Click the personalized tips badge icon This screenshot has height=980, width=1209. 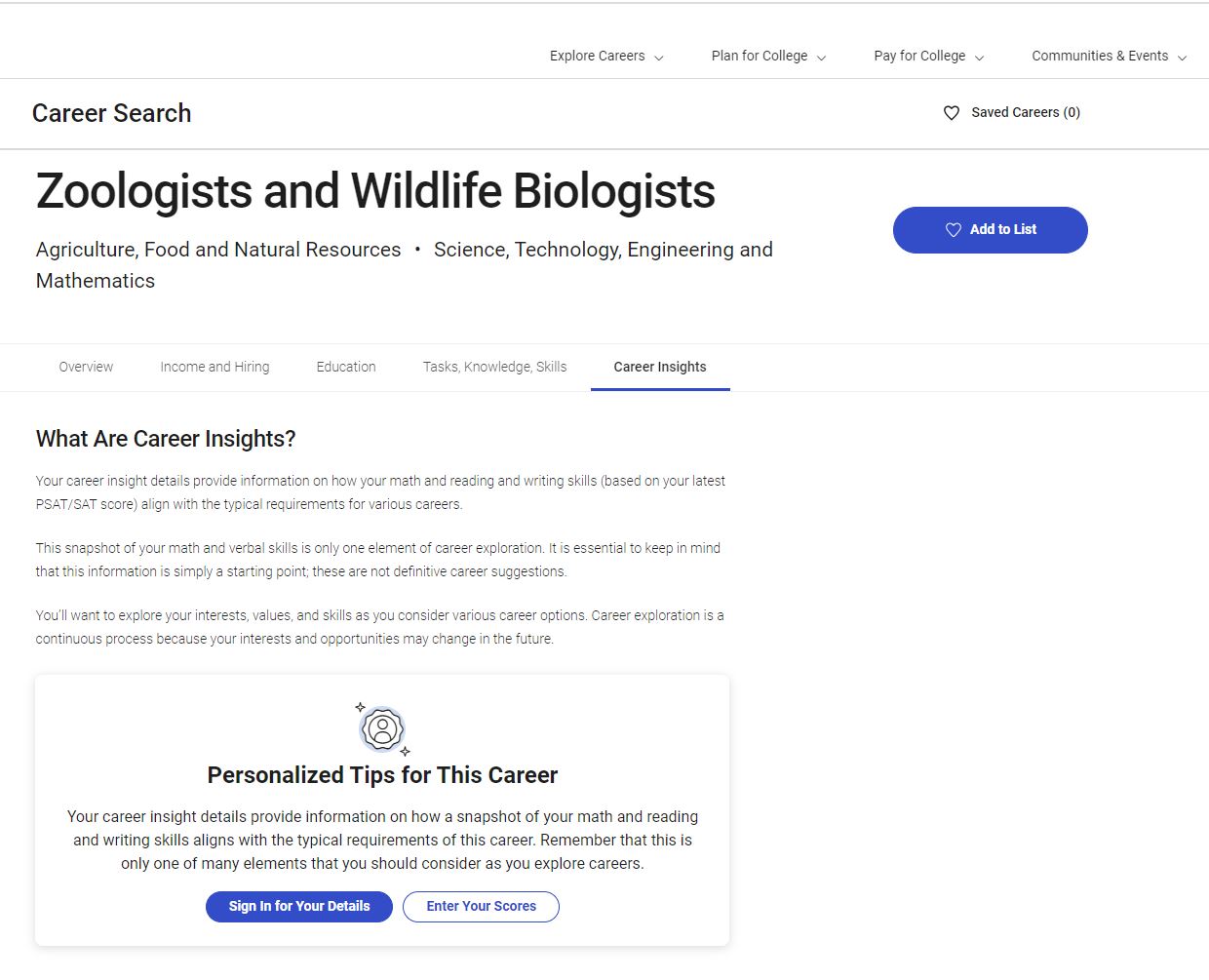(x=382, y=728)
